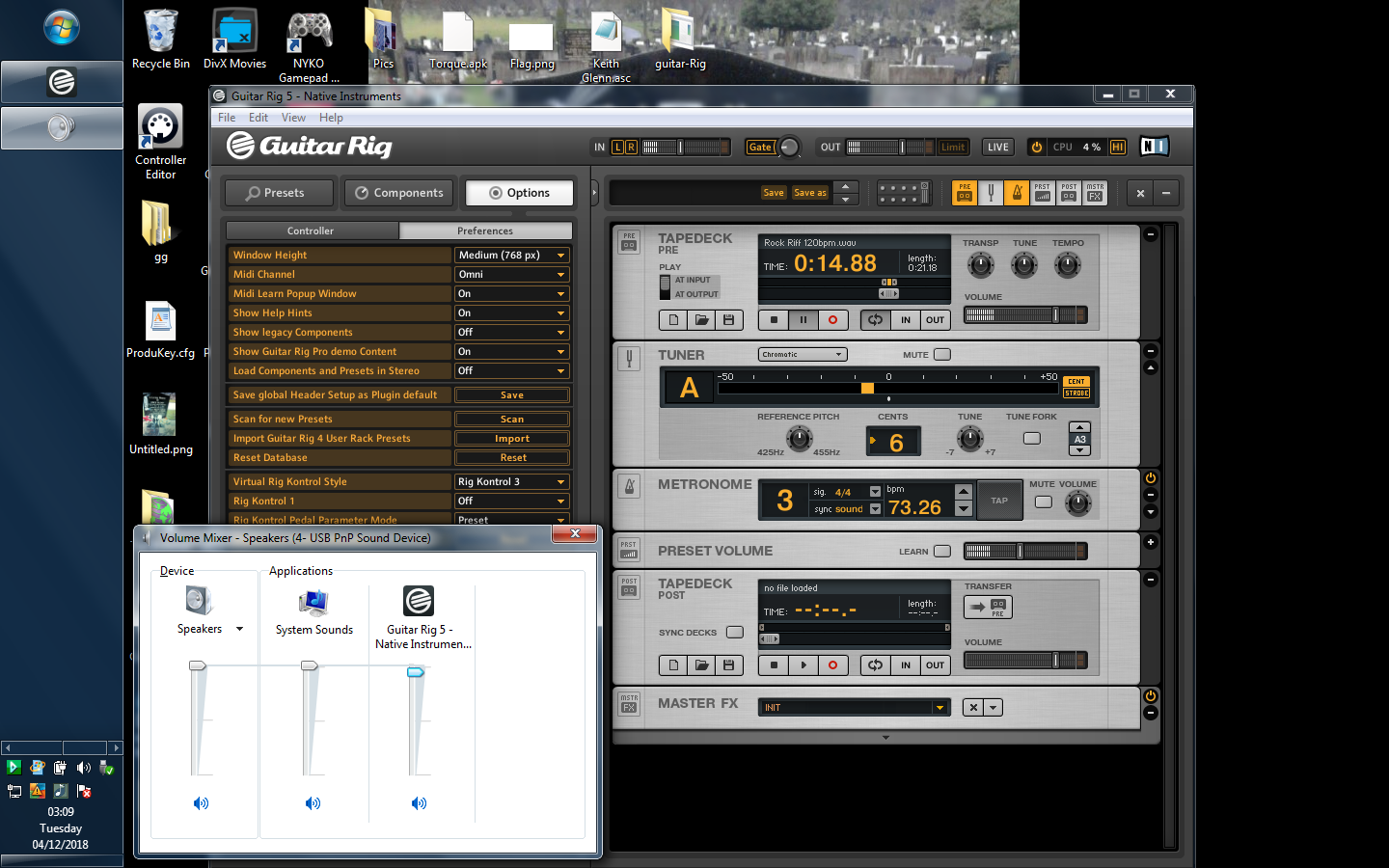This screenshot has width=1389, height=868.
Task: Switch to the Controller tab
Action: tap(311, 231)
